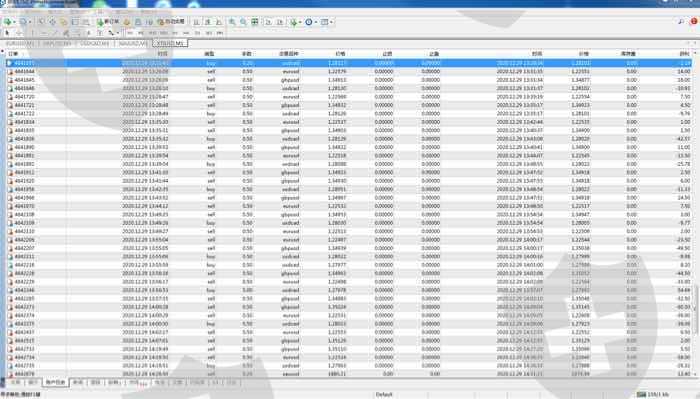This screenshot has height=399, width=700.
Task: Select the arrow cursor tool
Action: [x=7, y=33]
